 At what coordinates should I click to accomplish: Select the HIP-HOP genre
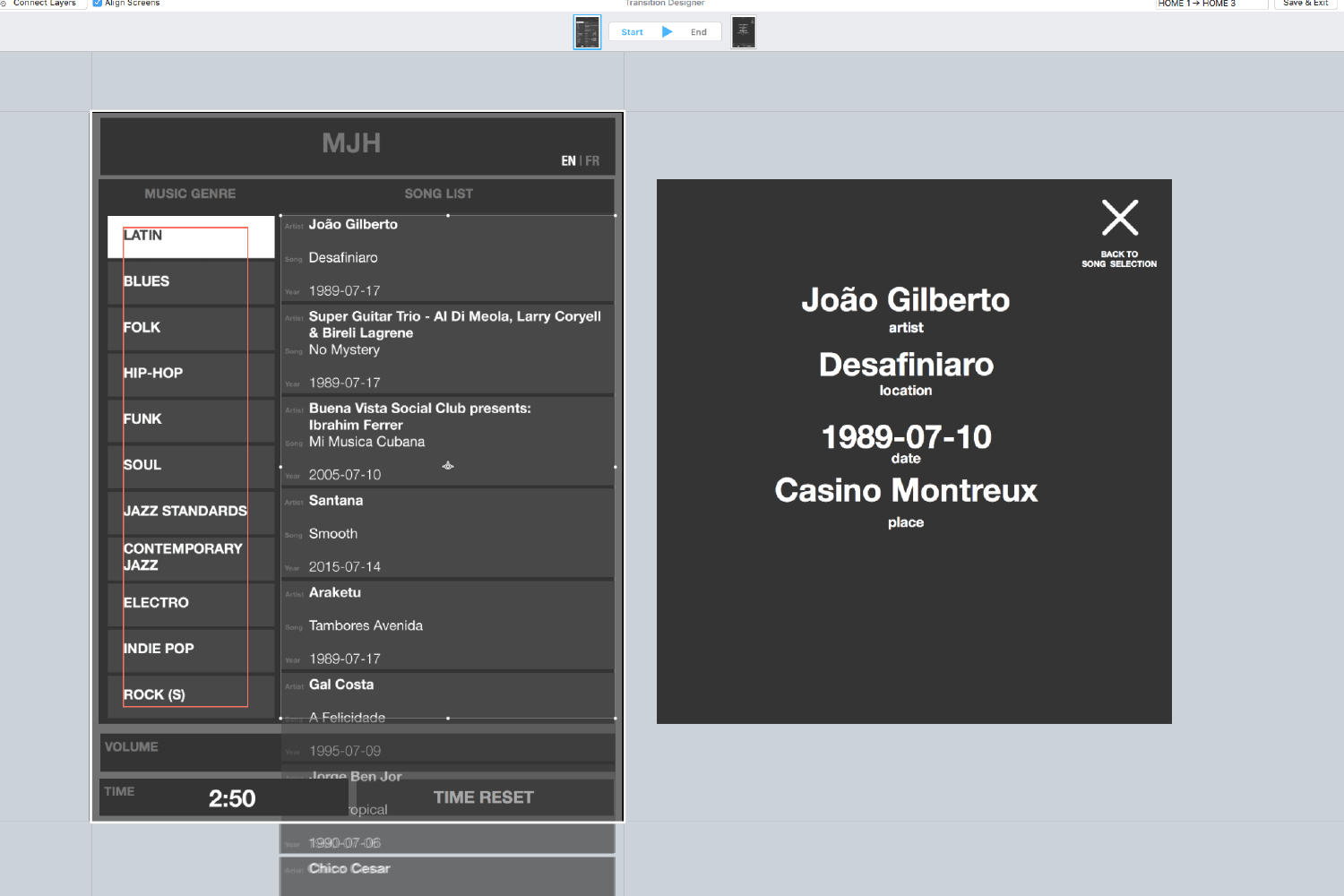click(x=191, y=374)
